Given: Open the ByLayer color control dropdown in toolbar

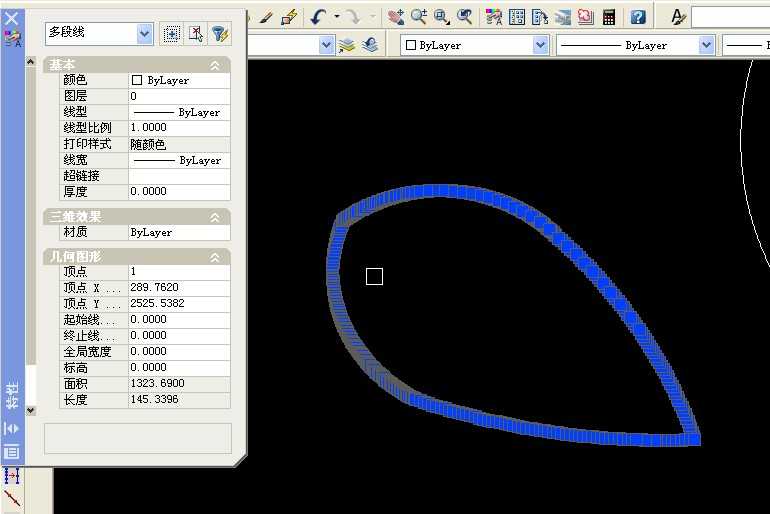Looking at the screenshot, I should click(x=540, y=45).
